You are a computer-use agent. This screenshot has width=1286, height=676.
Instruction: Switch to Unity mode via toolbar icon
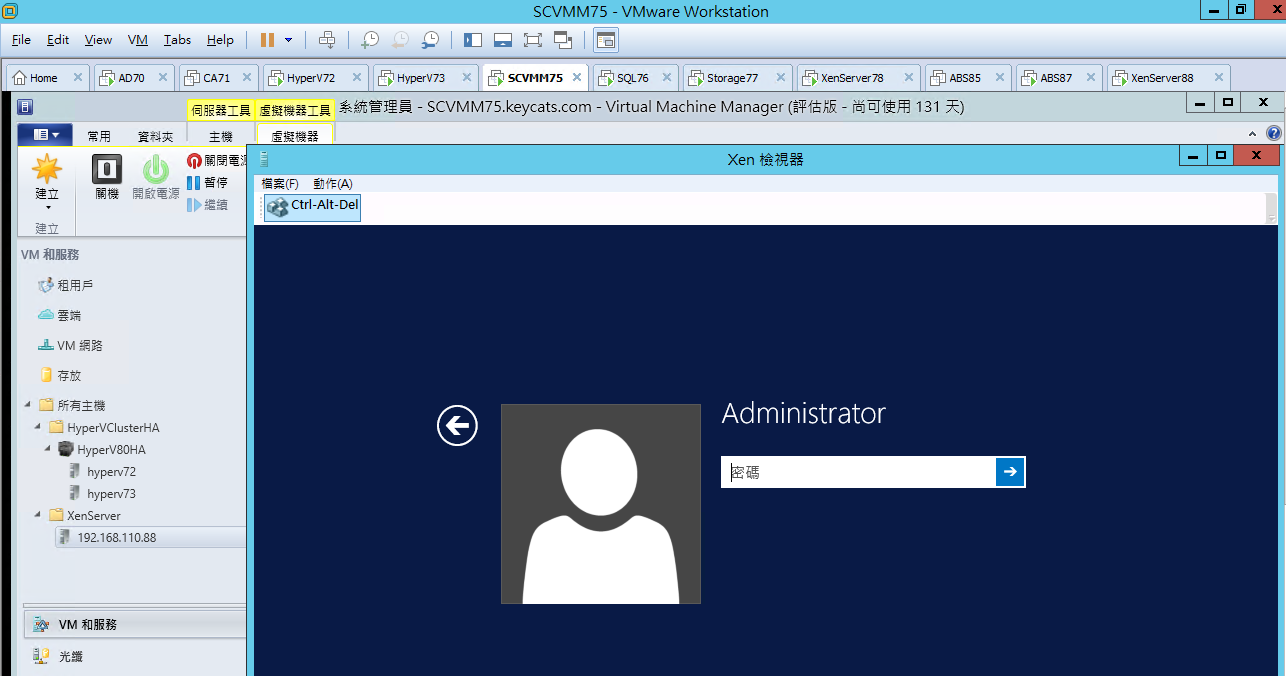(562, 40)
